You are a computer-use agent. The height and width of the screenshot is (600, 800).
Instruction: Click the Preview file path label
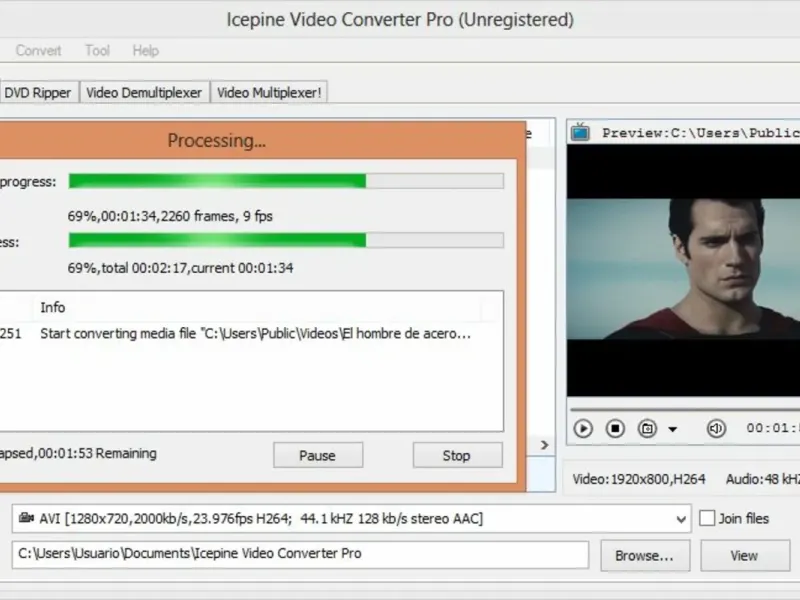tap(701, 133)
